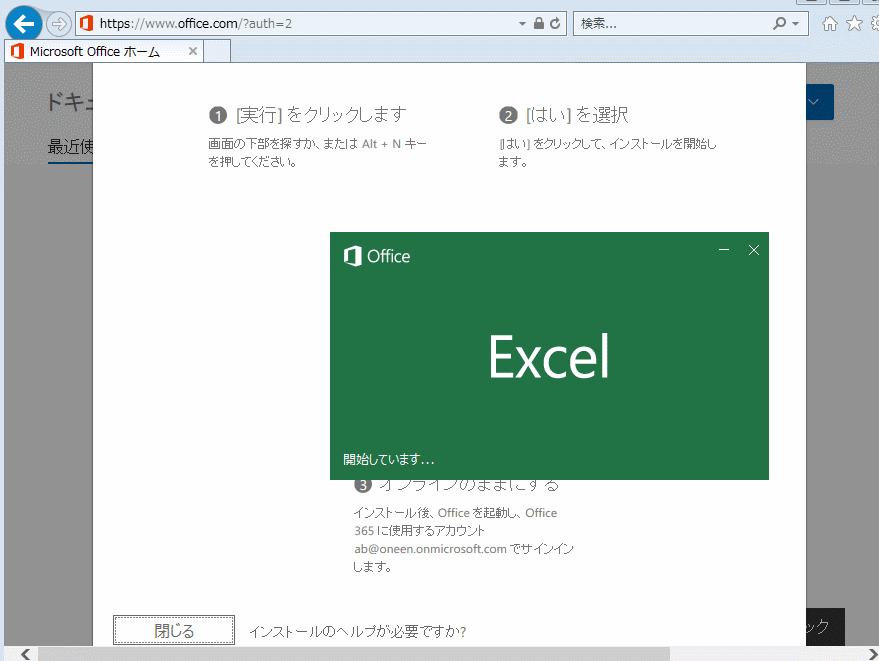Screen dimensions: 879x661
Task: Refresh the page with the reload icon
Action: 555,23
